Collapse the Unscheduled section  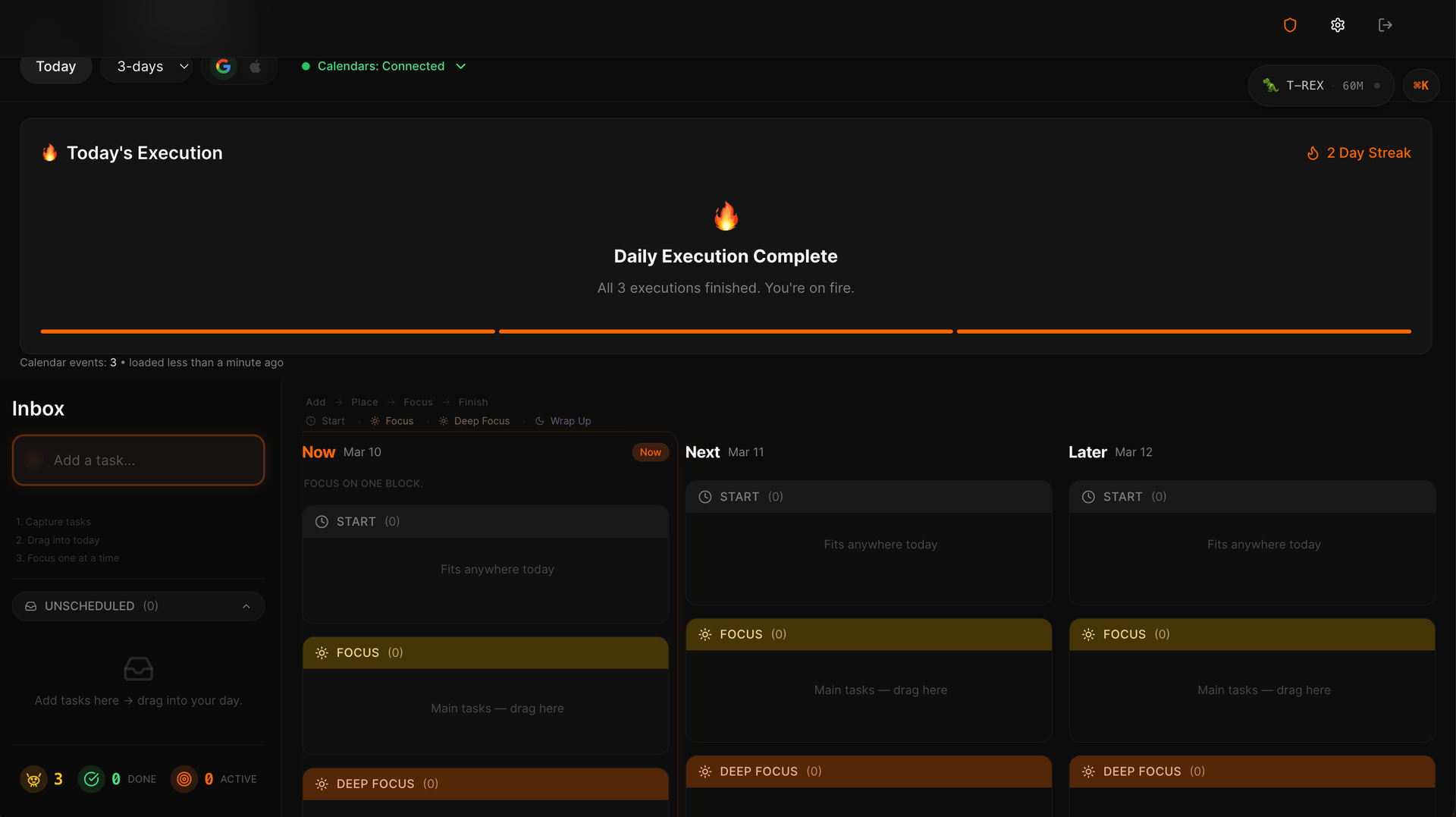coord(246,606)
